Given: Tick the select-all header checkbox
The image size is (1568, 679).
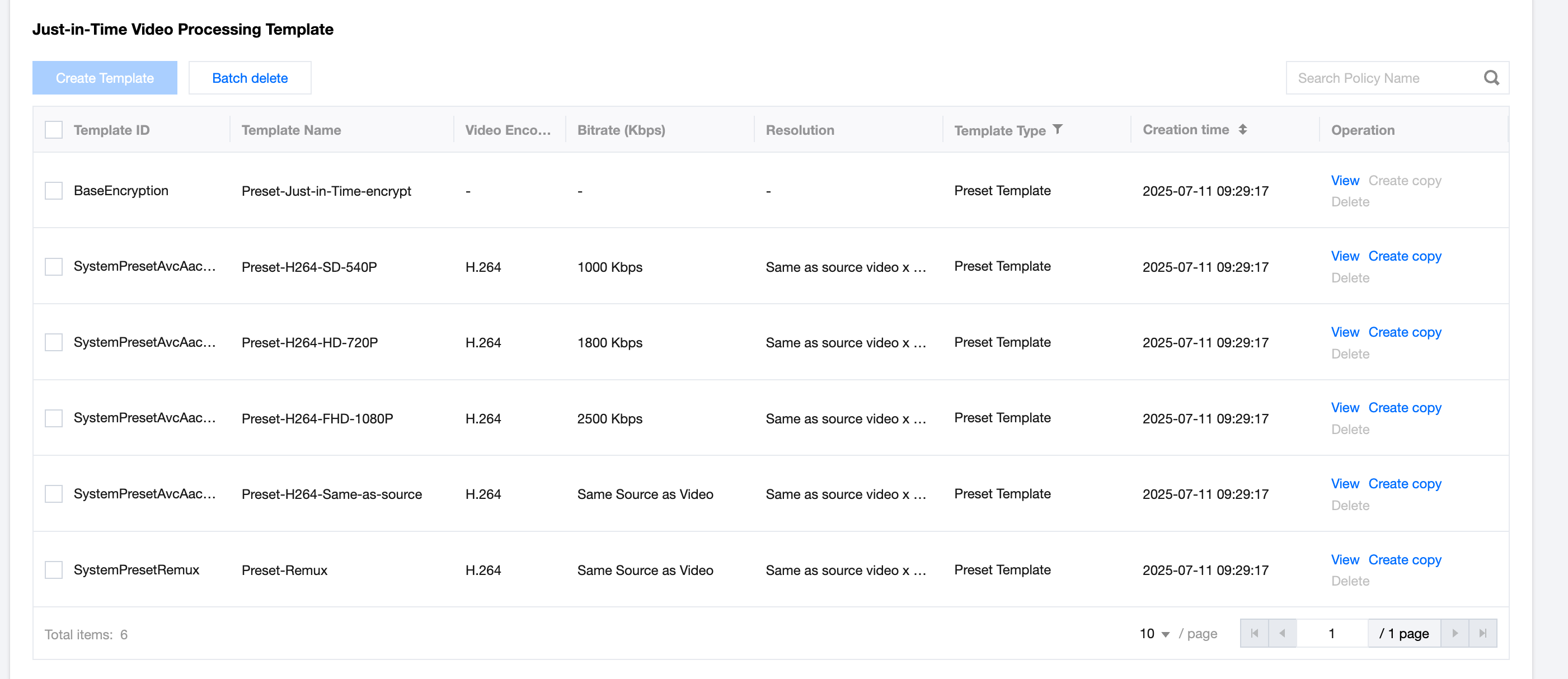Looking at the screenshot, I should click(54, 130).
